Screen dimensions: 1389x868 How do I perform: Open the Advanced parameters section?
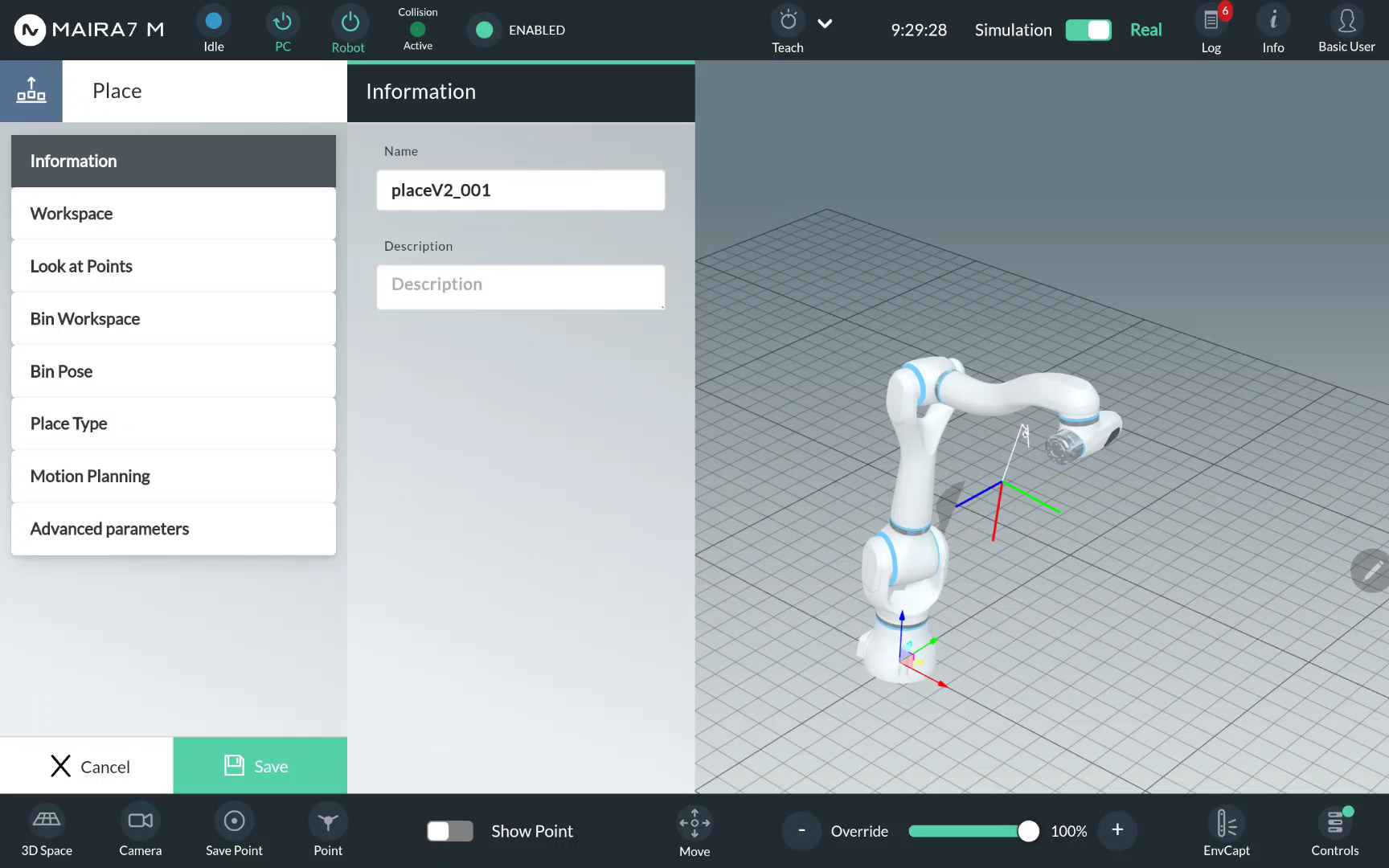click(x=174, y=529)
